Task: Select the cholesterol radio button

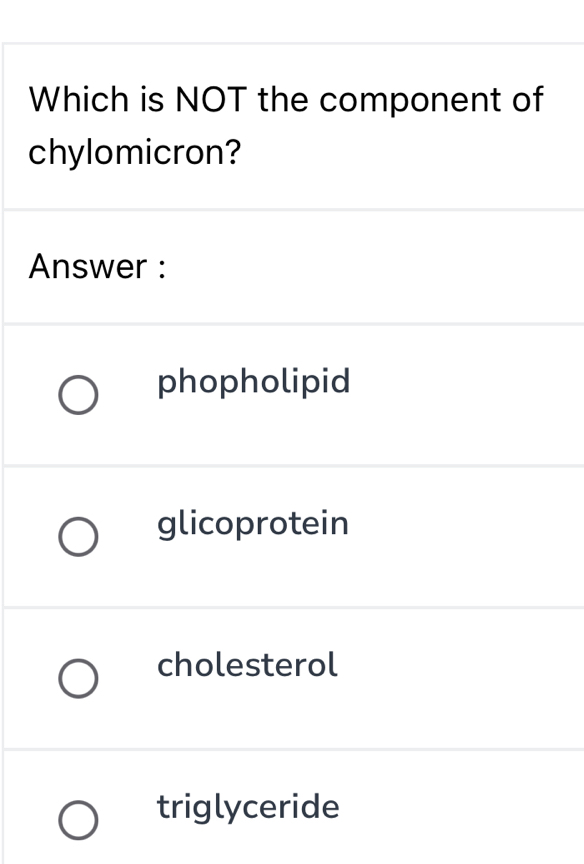Action: [x=78, y=679]
